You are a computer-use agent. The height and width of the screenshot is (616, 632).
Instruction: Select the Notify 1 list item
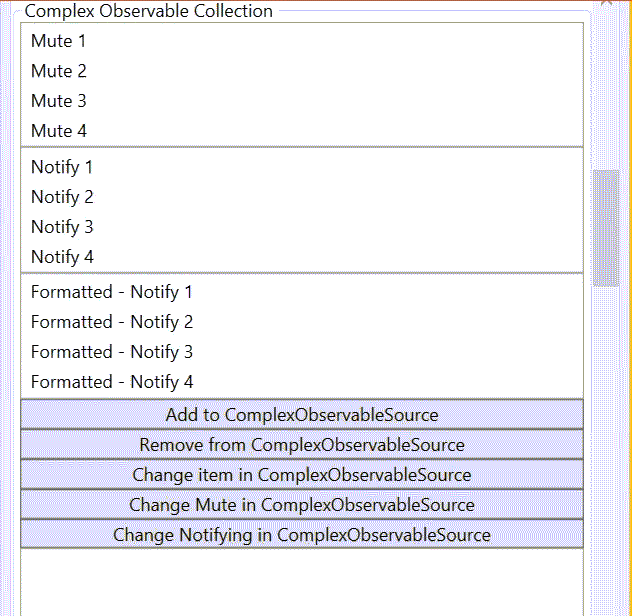[x=302, y=167]
